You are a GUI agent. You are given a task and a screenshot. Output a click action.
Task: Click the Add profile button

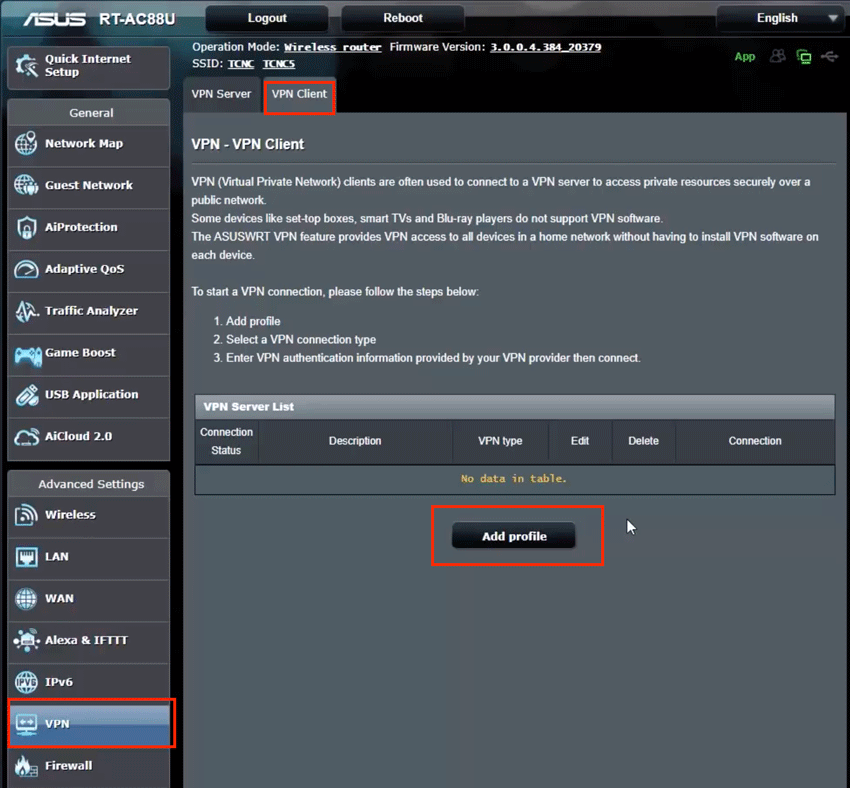tap(515, 536)
